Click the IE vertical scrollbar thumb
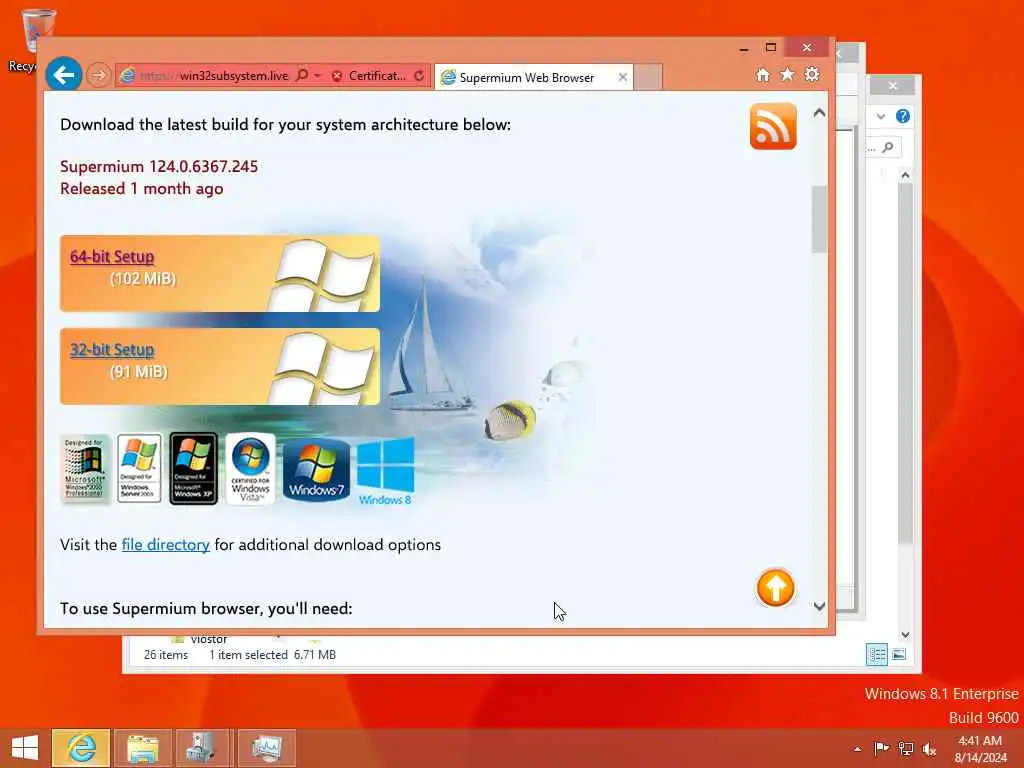Screen dimensions: 1024x768 819,219
